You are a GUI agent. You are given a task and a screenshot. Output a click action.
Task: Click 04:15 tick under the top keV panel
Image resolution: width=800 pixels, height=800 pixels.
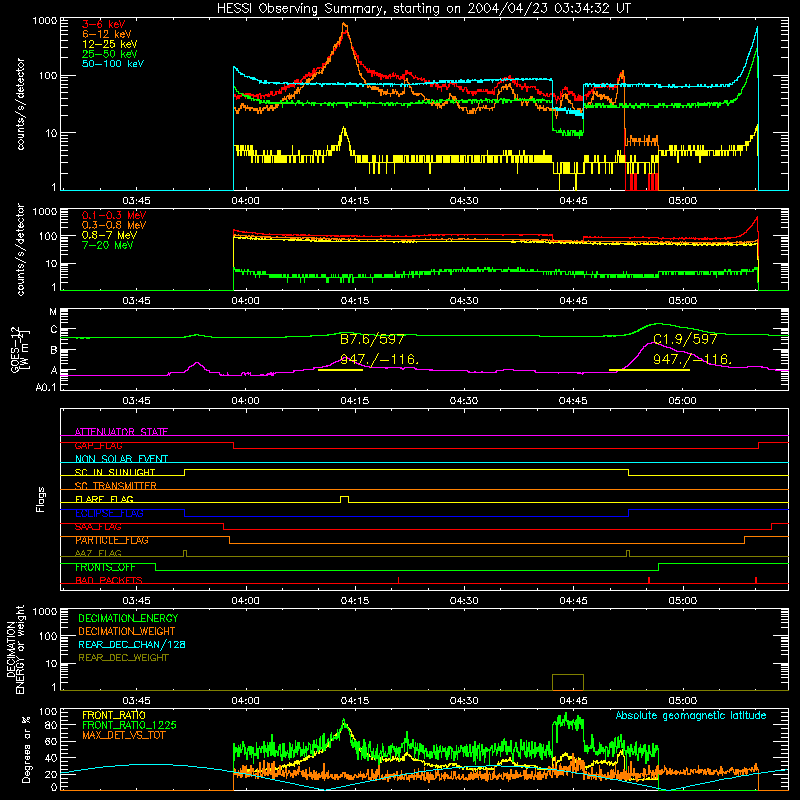[355, 201]
